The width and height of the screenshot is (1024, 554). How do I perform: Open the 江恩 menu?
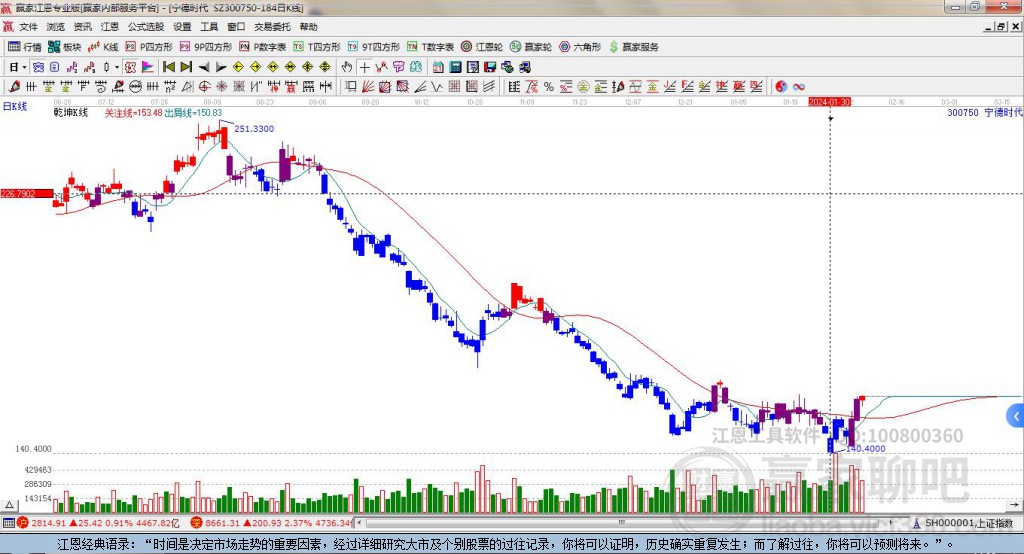(110, 27)
